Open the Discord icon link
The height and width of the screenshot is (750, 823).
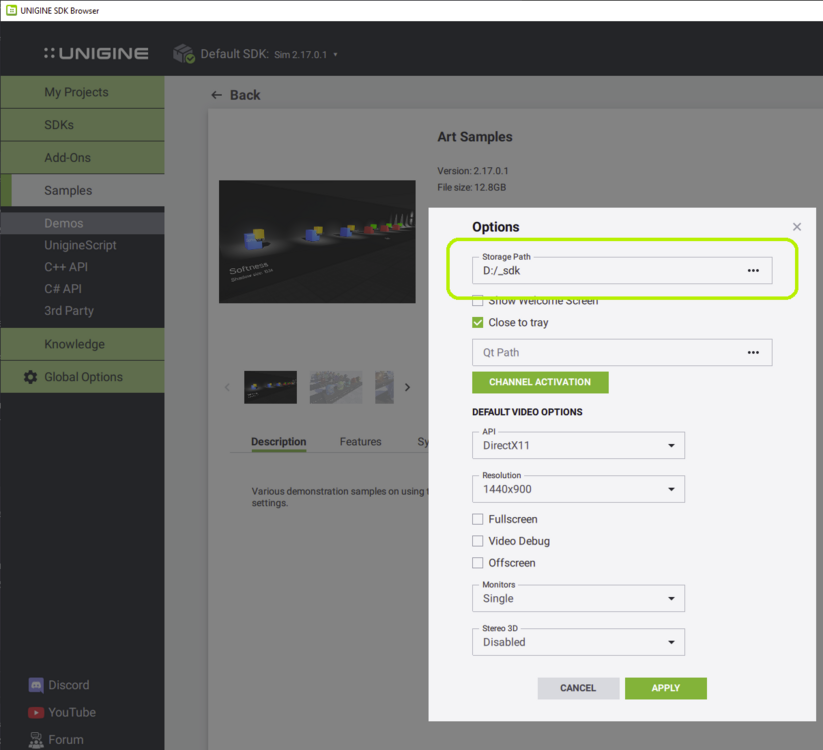point(36,685)
